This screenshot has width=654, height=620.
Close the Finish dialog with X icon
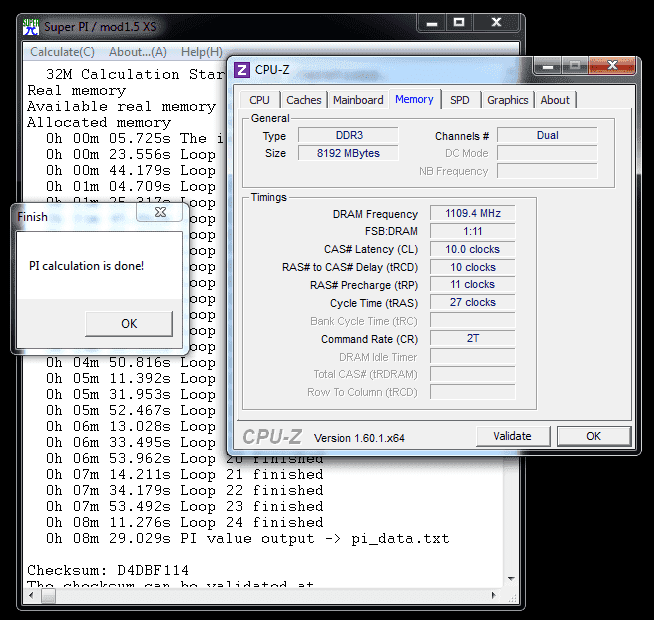(x=160, y=212)
